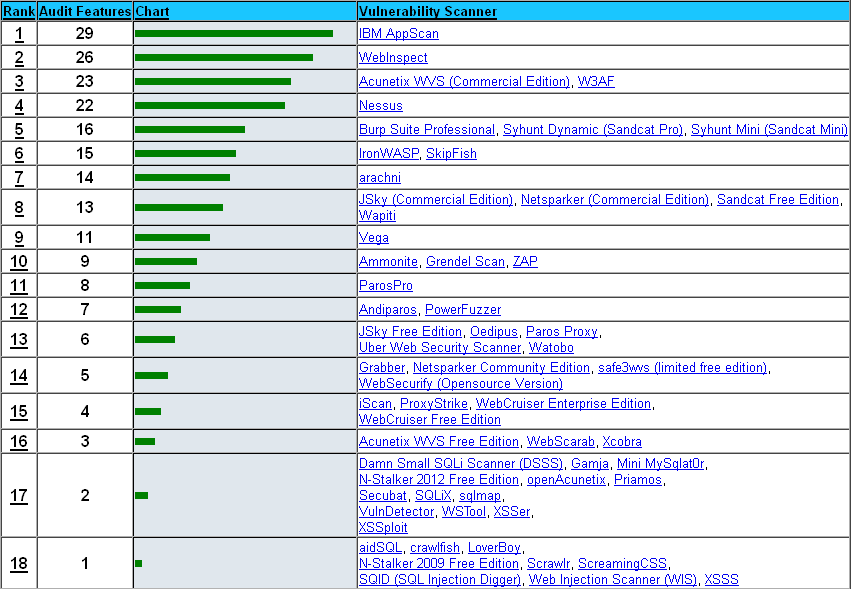The width and height of the screenshot is (851, 589).
Task: Open the Priamos link
Action: coord(638,480)
